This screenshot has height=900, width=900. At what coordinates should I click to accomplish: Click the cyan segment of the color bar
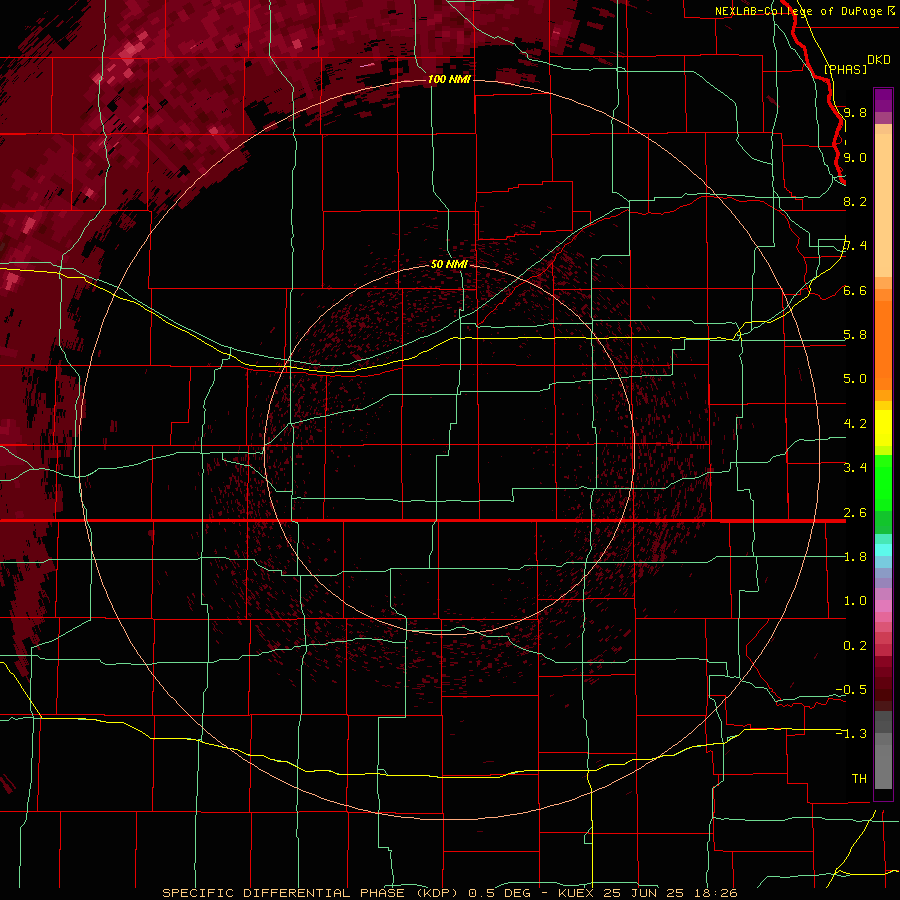(883, 550)
